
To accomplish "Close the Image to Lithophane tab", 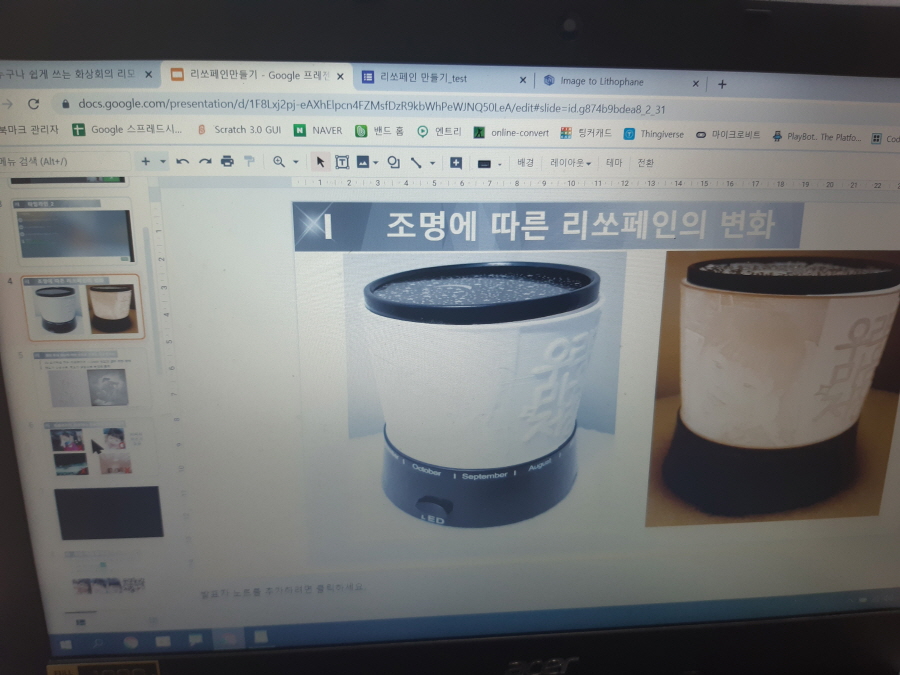I will (696, 84).
